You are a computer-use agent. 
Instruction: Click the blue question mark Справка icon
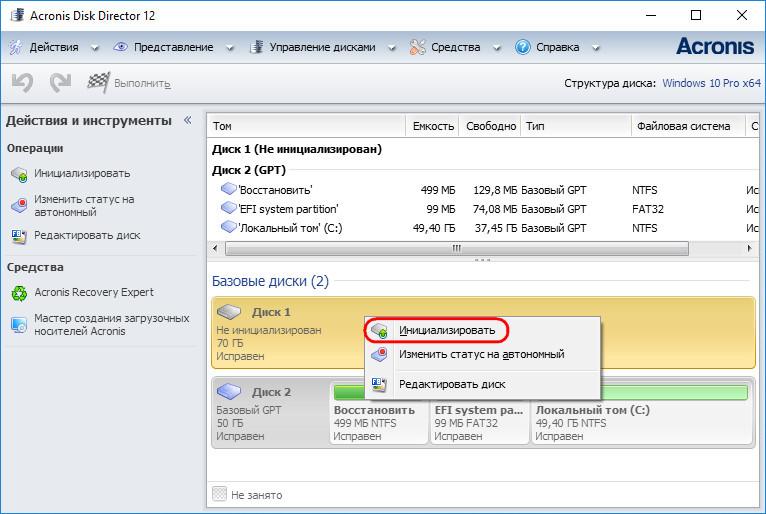[523, 47]
